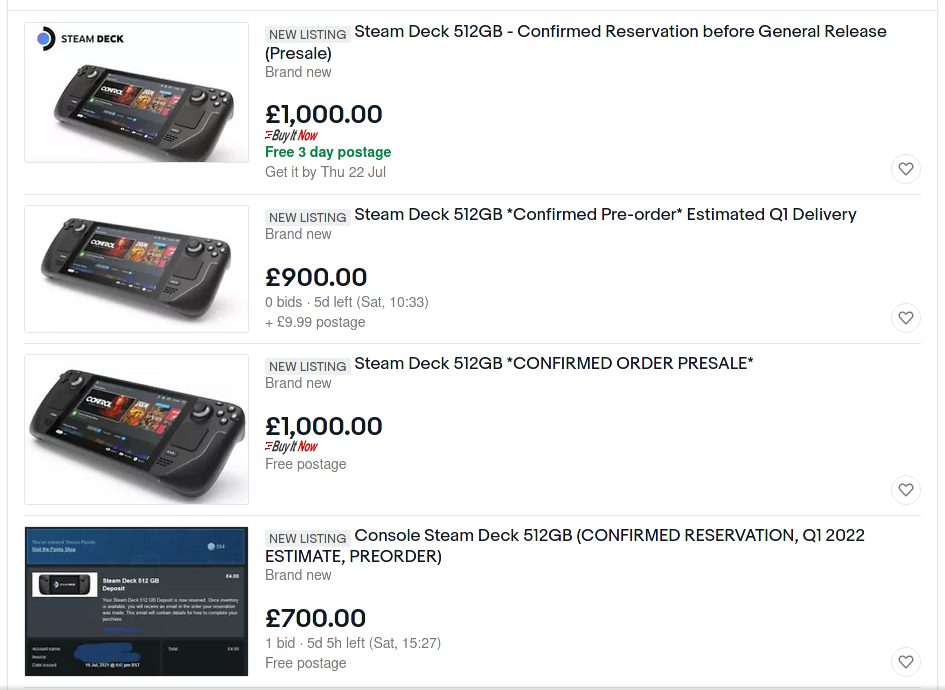Add the first £1,000 Presale listing to watchlist
The height and width of the screenshot is (690, 945).
pos(905,169)
